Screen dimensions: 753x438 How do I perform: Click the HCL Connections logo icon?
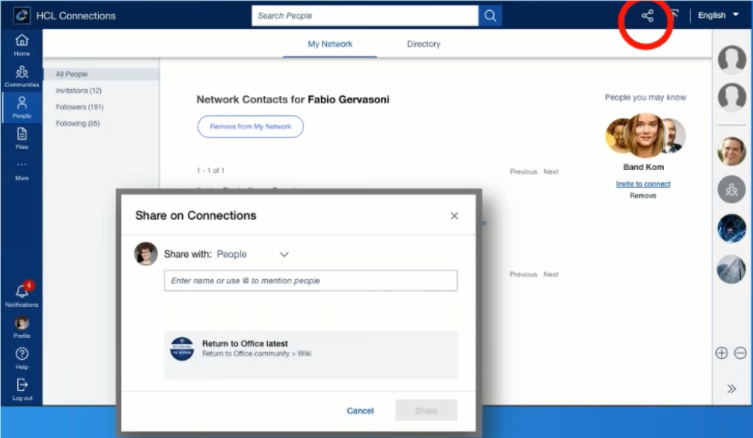coord(21,15)
